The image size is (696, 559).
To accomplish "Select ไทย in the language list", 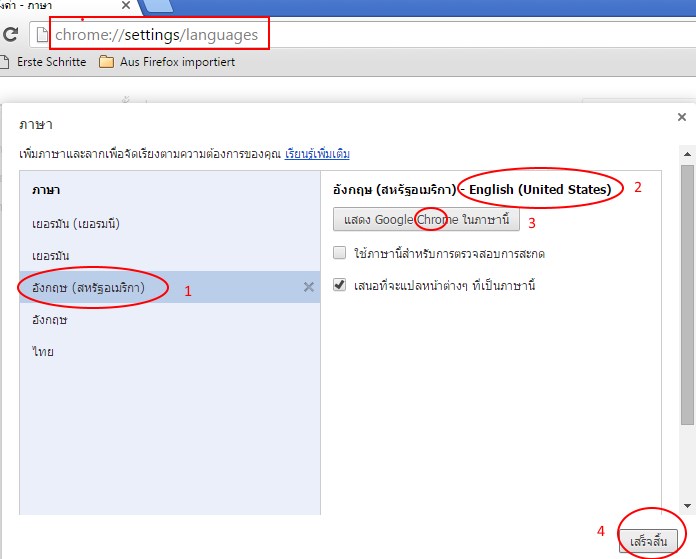I will click(x=43, y=352).
